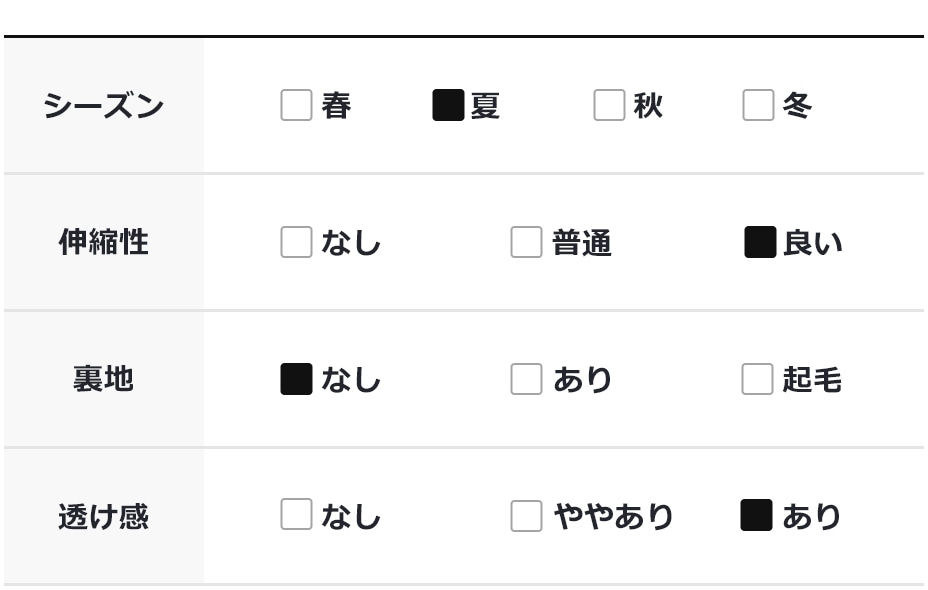Check the 裏地 あり checkbox
The height and width of the screenshot is (590, 928).
point(526,379)
